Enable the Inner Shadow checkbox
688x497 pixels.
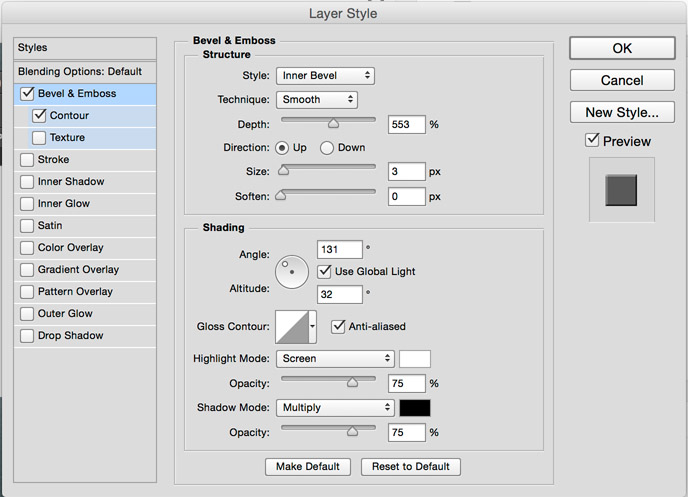tap(27, 182)
